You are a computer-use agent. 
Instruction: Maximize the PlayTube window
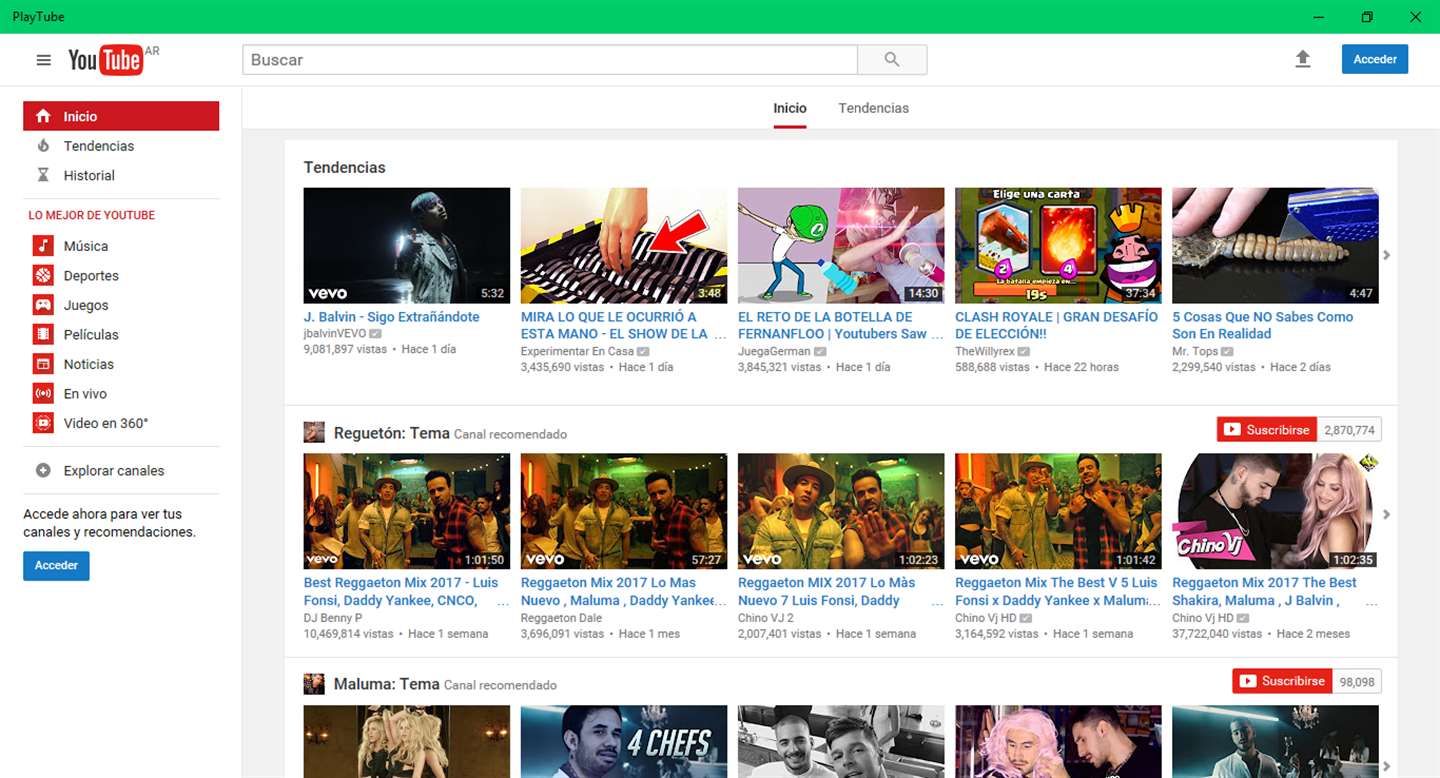pos(1367,16)
